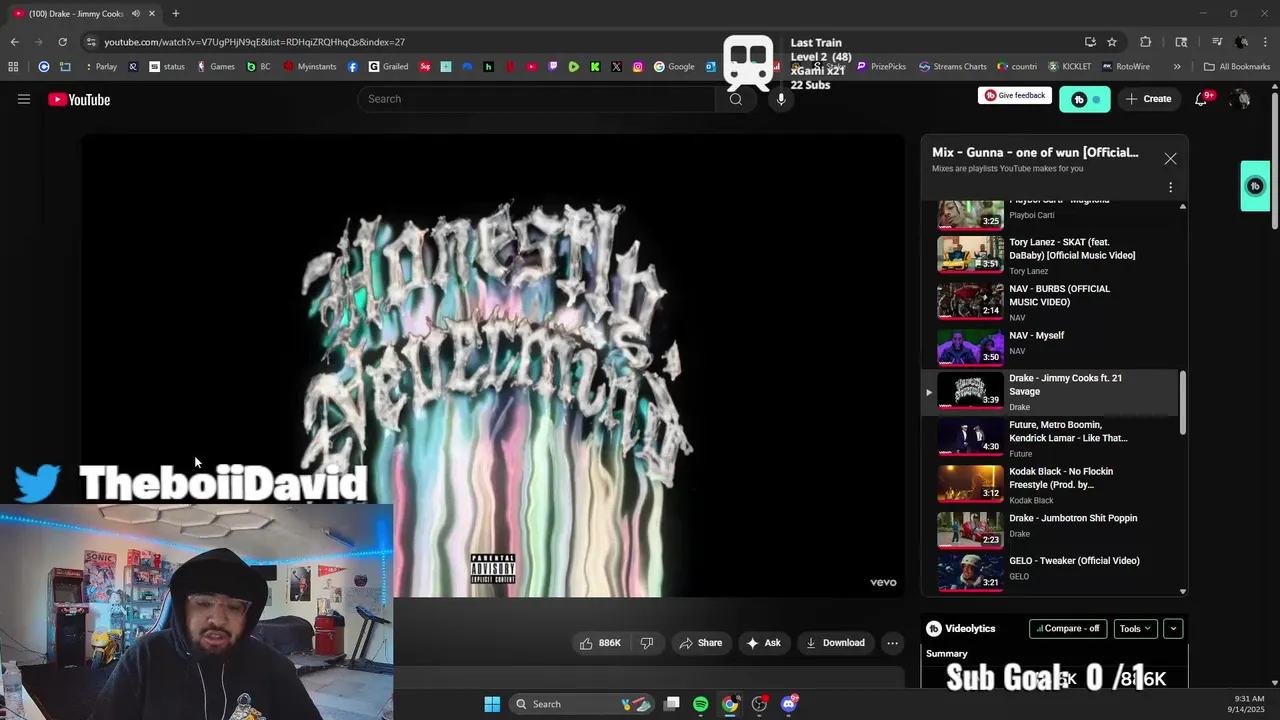
Task: Open the YouTube guide hamburger menu
Action: 24,99
